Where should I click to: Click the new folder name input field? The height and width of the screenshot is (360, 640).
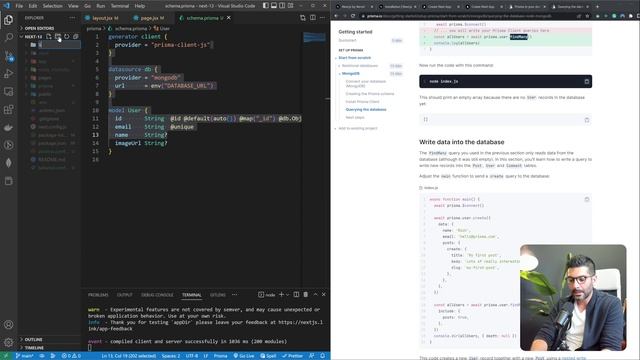60,44
